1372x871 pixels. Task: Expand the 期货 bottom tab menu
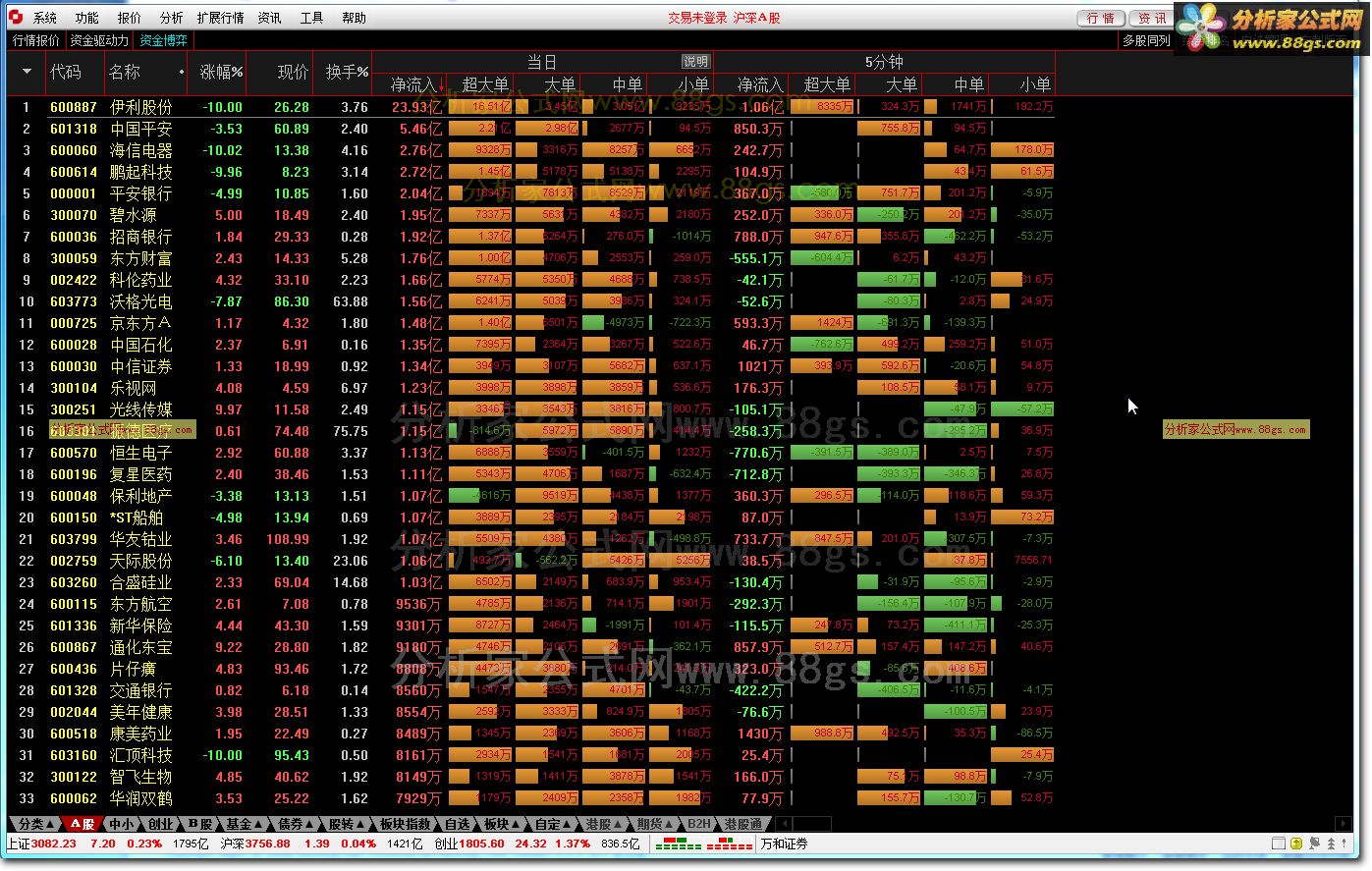pyautogui.click(x=655, y=824)
